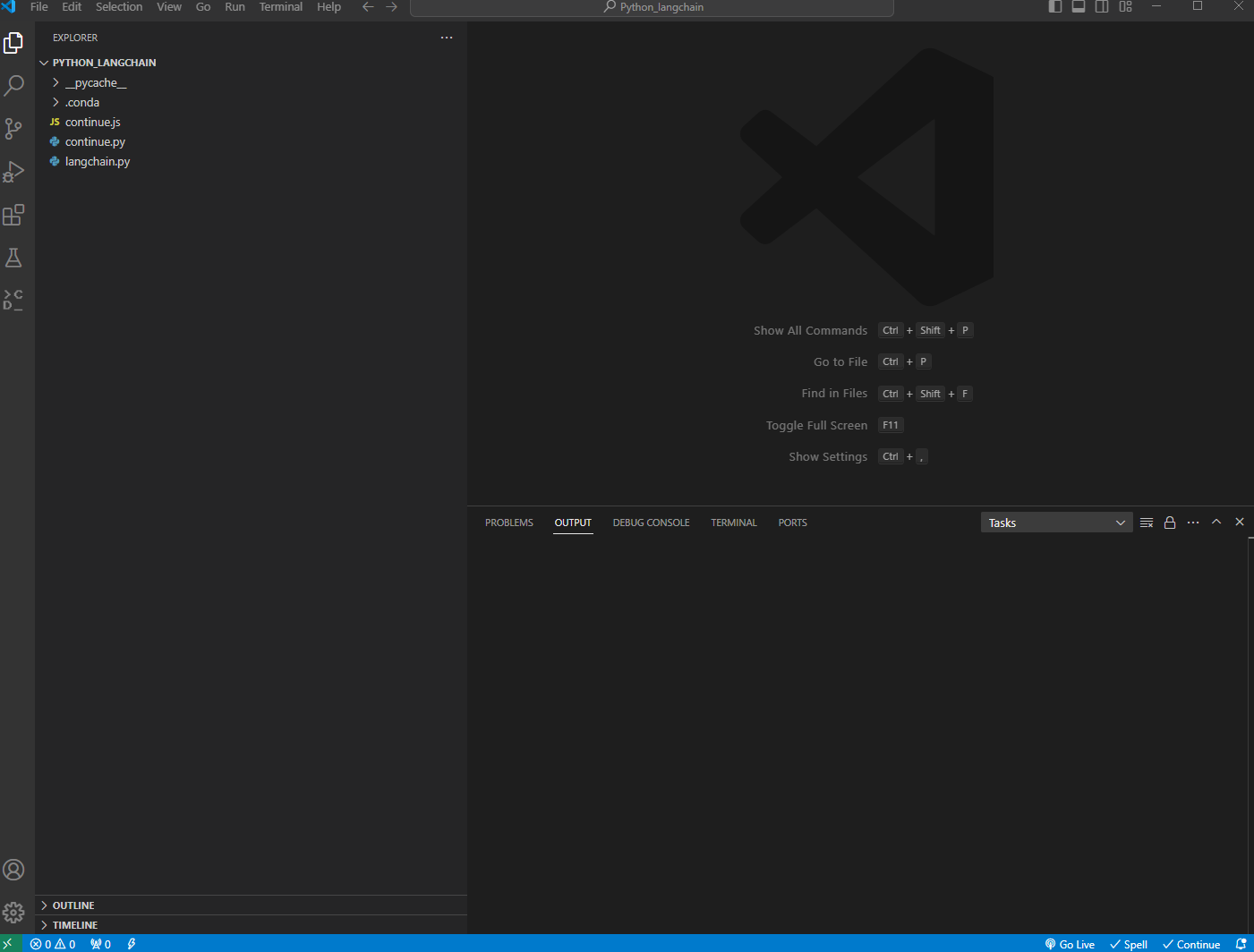Open the Run menu
Viewport: 1254px width, 952px height.
coord(235,6)
